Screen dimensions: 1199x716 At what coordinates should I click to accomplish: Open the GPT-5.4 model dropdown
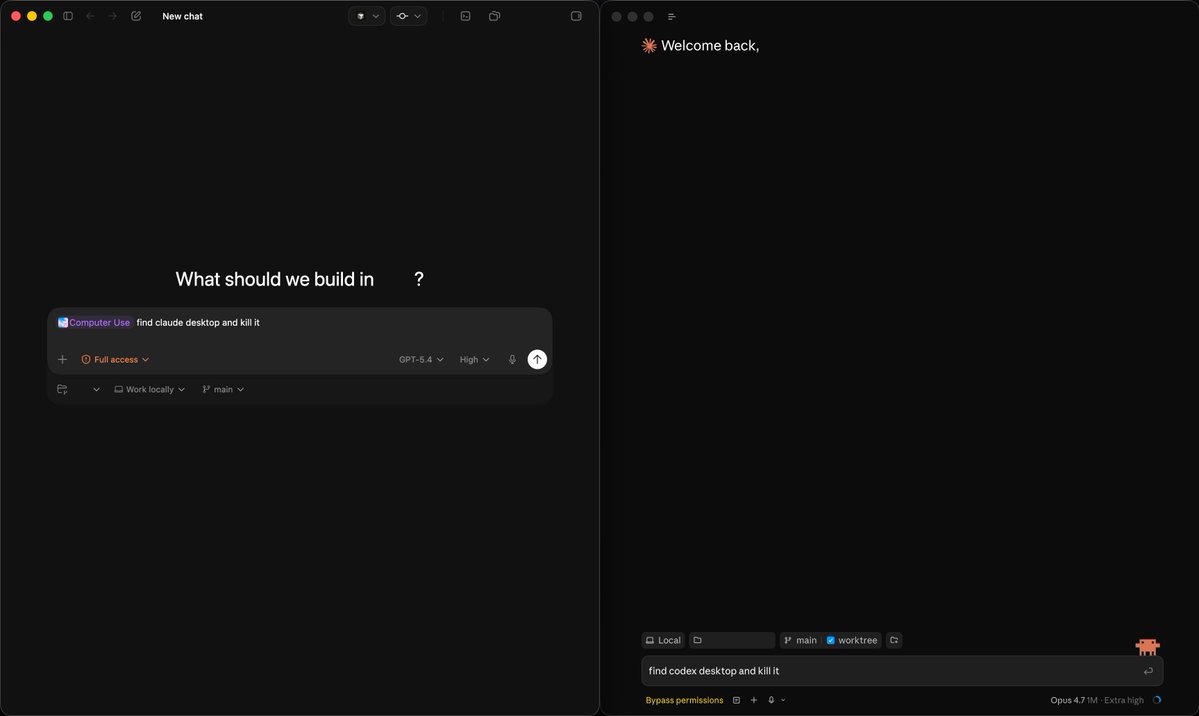421,360
